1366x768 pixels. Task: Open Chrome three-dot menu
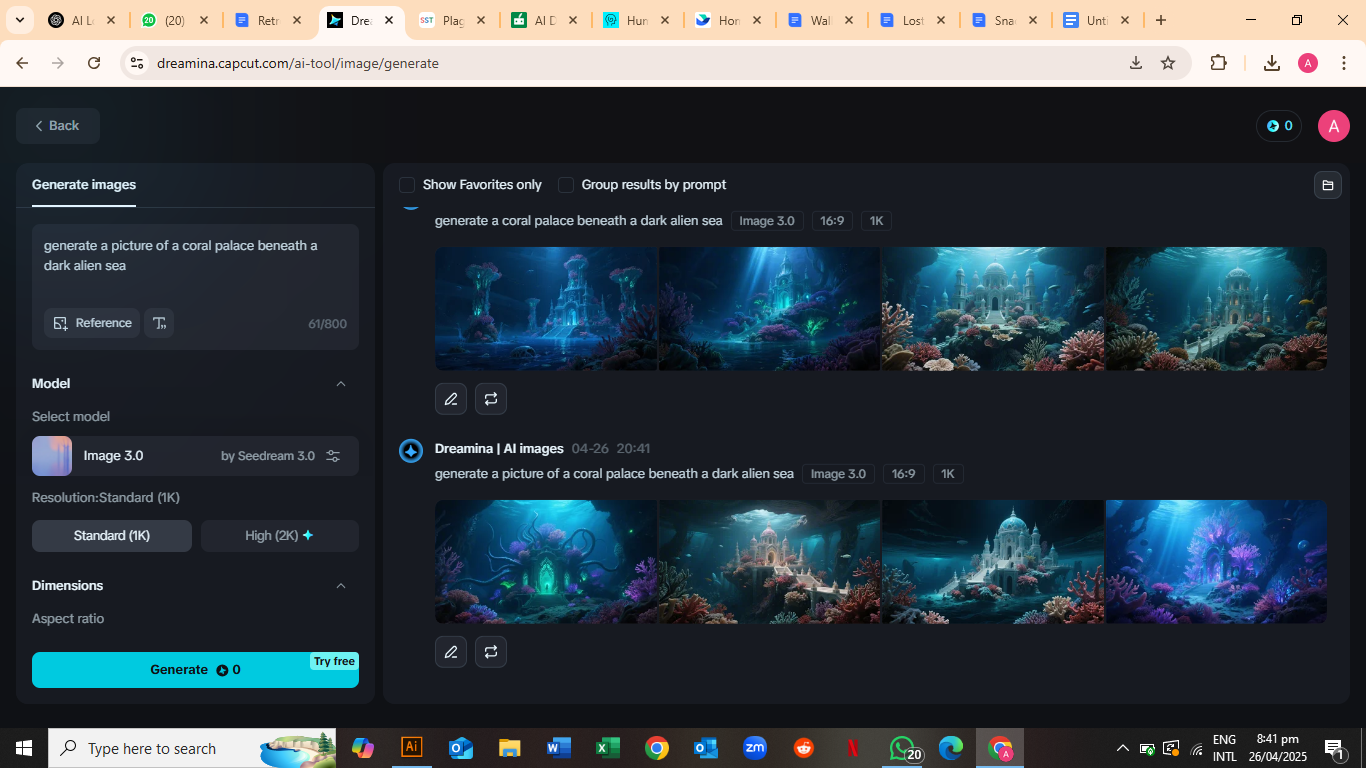pos(1344,63)
